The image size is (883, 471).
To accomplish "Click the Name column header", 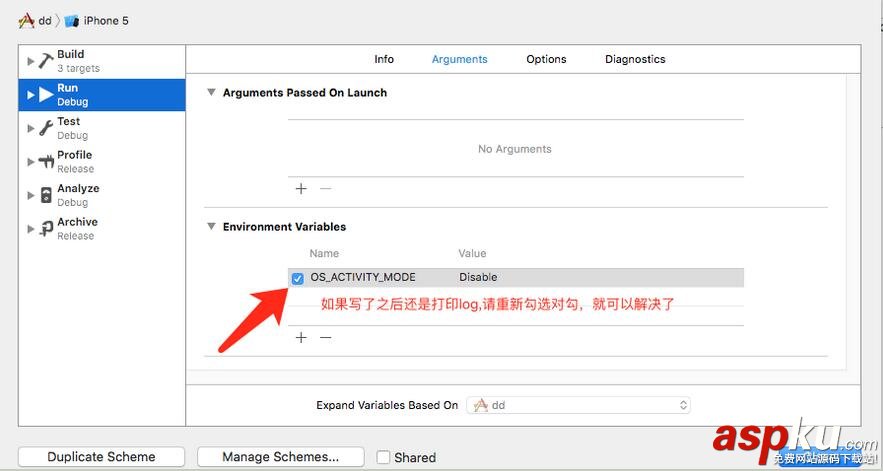I will coord(324,254).
